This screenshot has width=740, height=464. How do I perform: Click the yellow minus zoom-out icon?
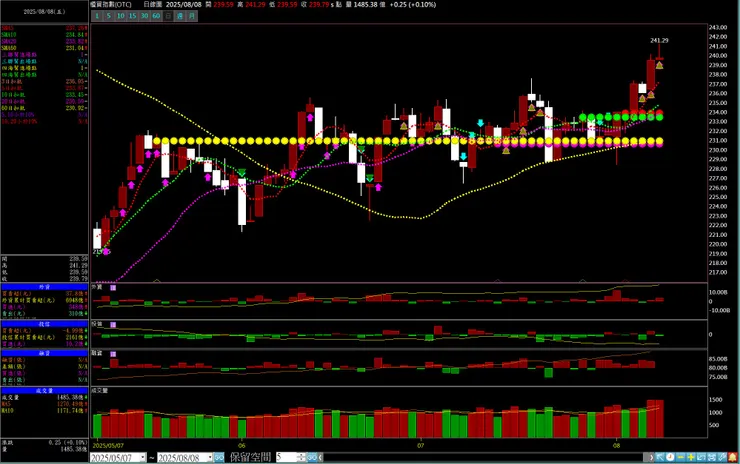681,457
